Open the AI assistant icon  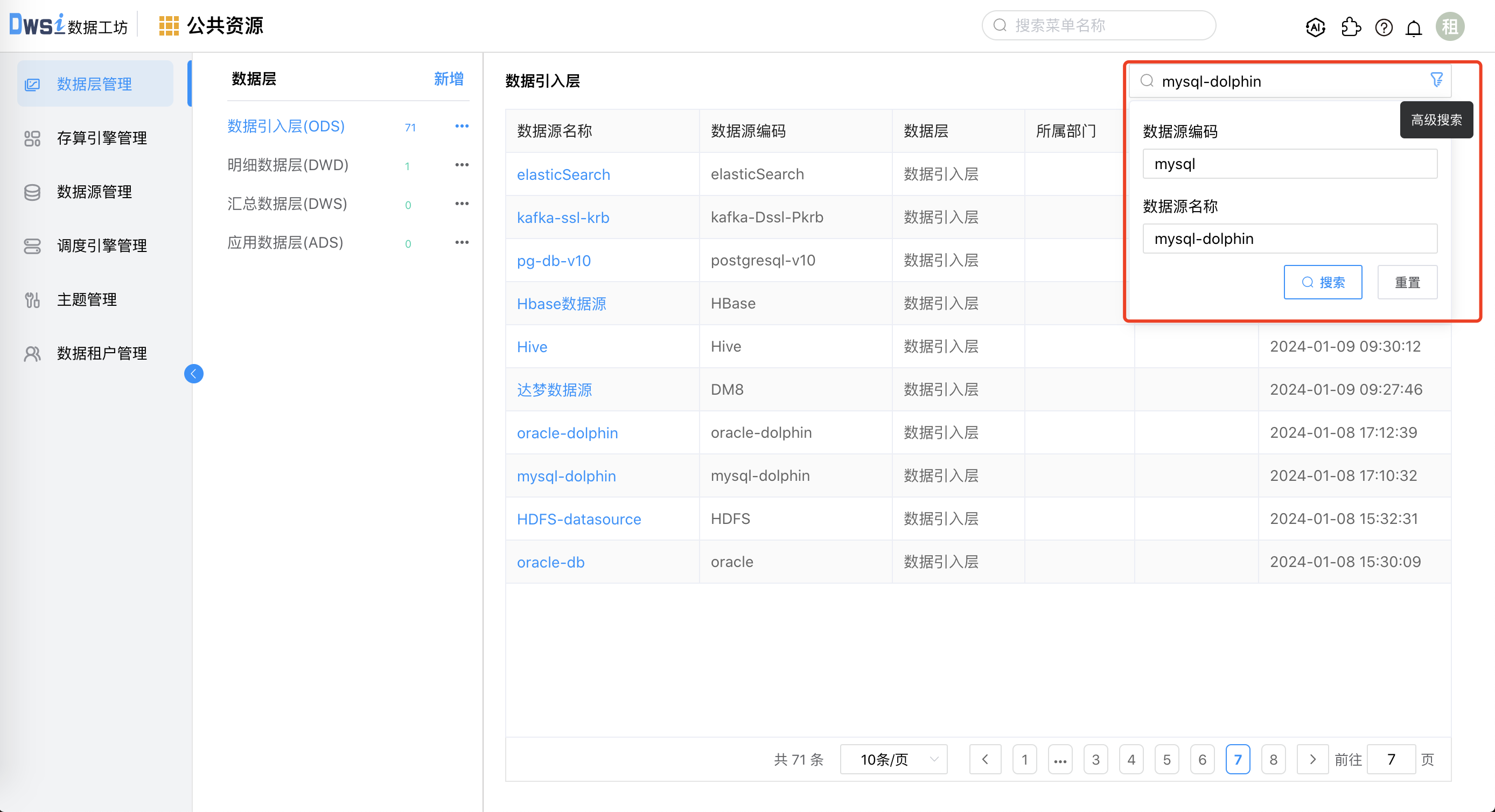1315,27
